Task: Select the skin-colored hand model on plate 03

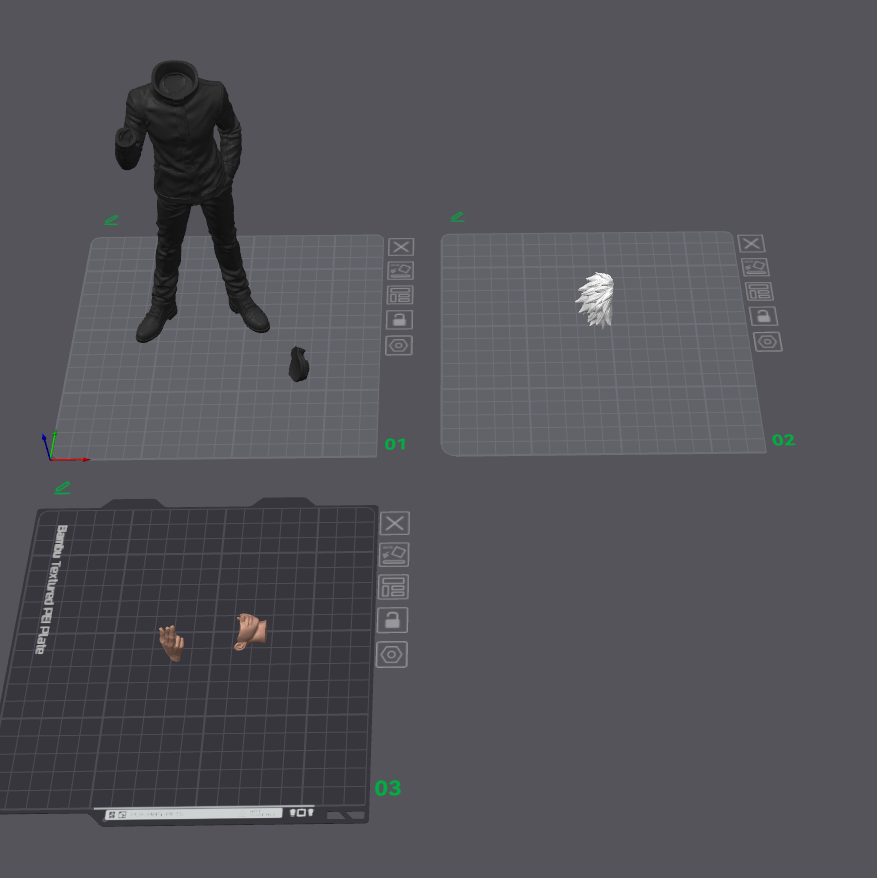Action: 171,643
